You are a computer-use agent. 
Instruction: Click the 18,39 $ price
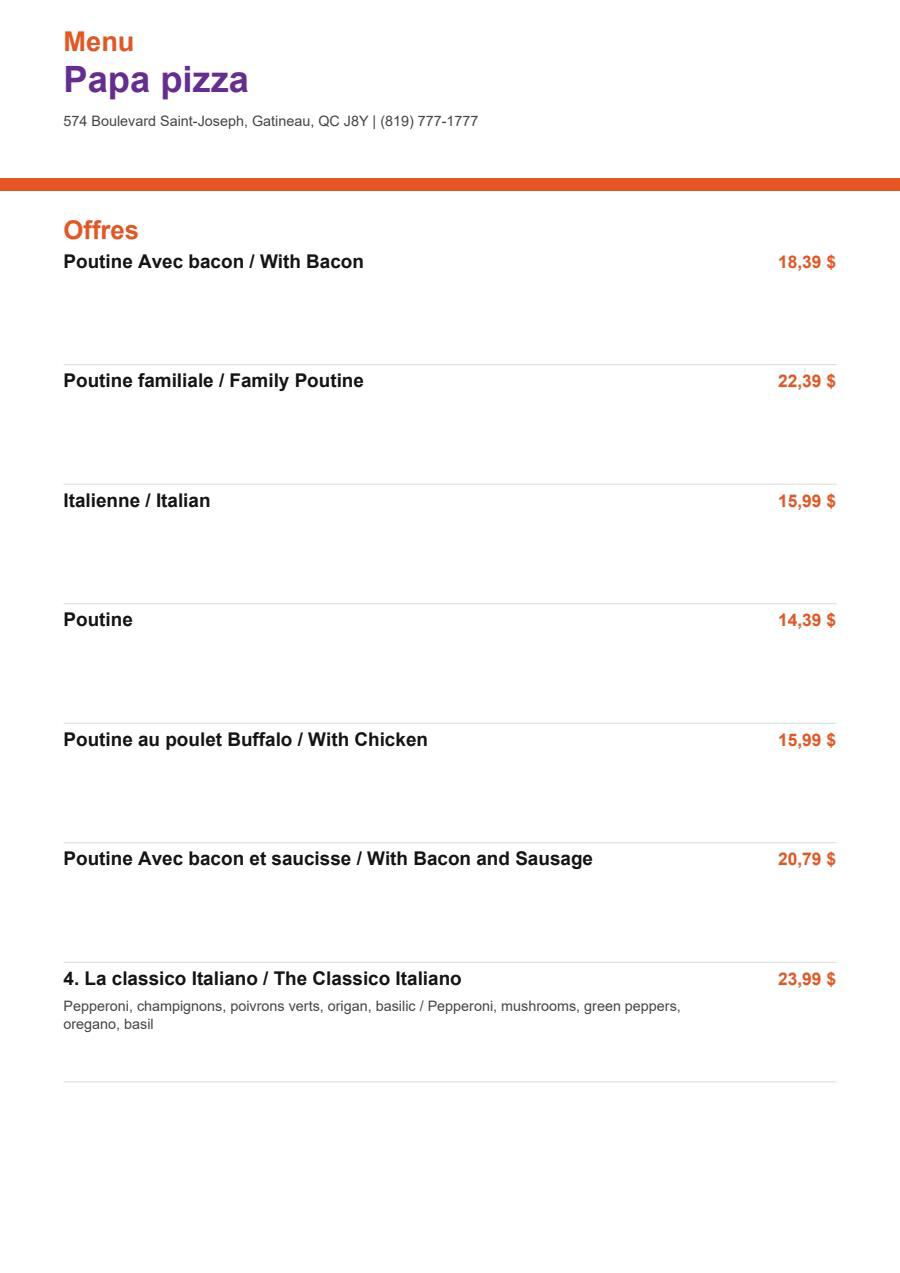point(807,262)
